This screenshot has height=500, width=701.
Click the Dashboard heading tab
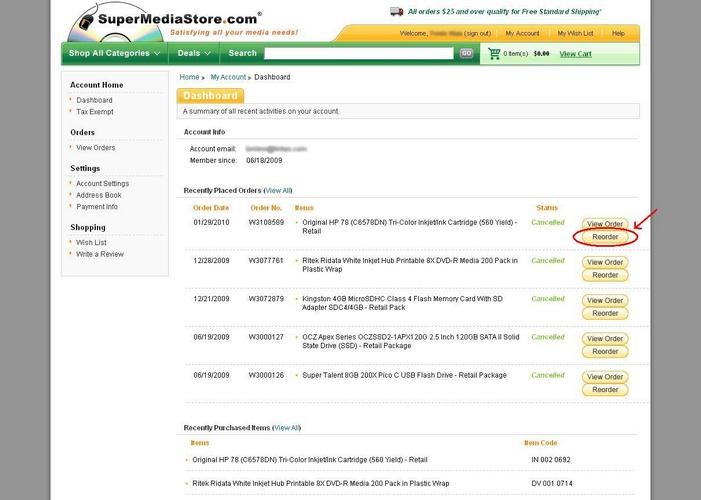tap(210, 96)
